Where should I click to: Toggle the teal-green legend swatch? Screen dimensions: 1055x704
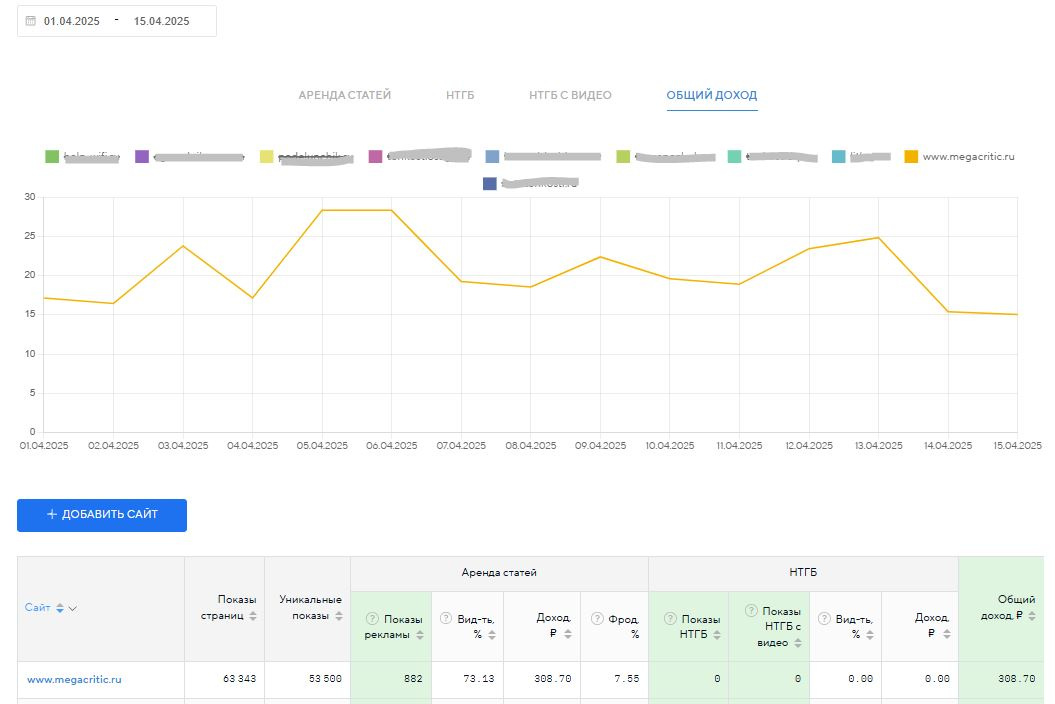tap(735, 156)
